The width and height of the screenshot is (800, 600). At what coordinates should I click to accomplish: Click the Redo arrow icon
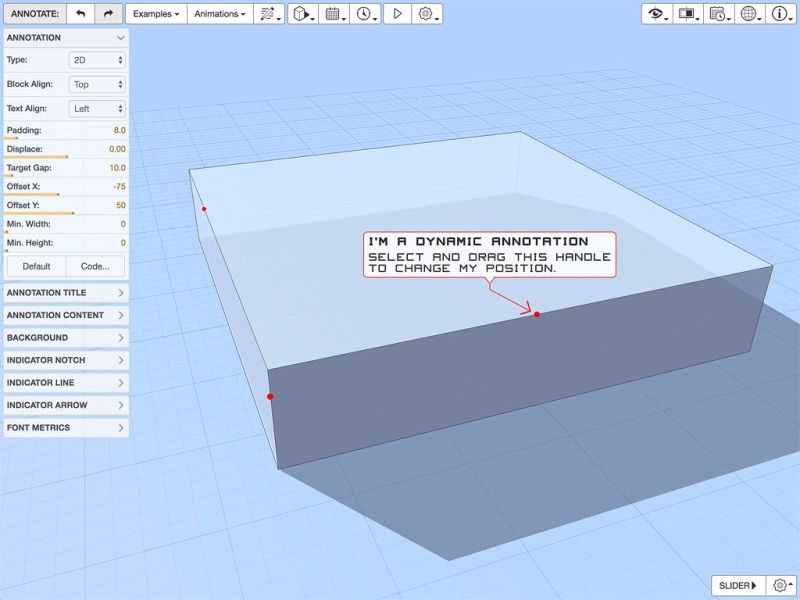110,14
